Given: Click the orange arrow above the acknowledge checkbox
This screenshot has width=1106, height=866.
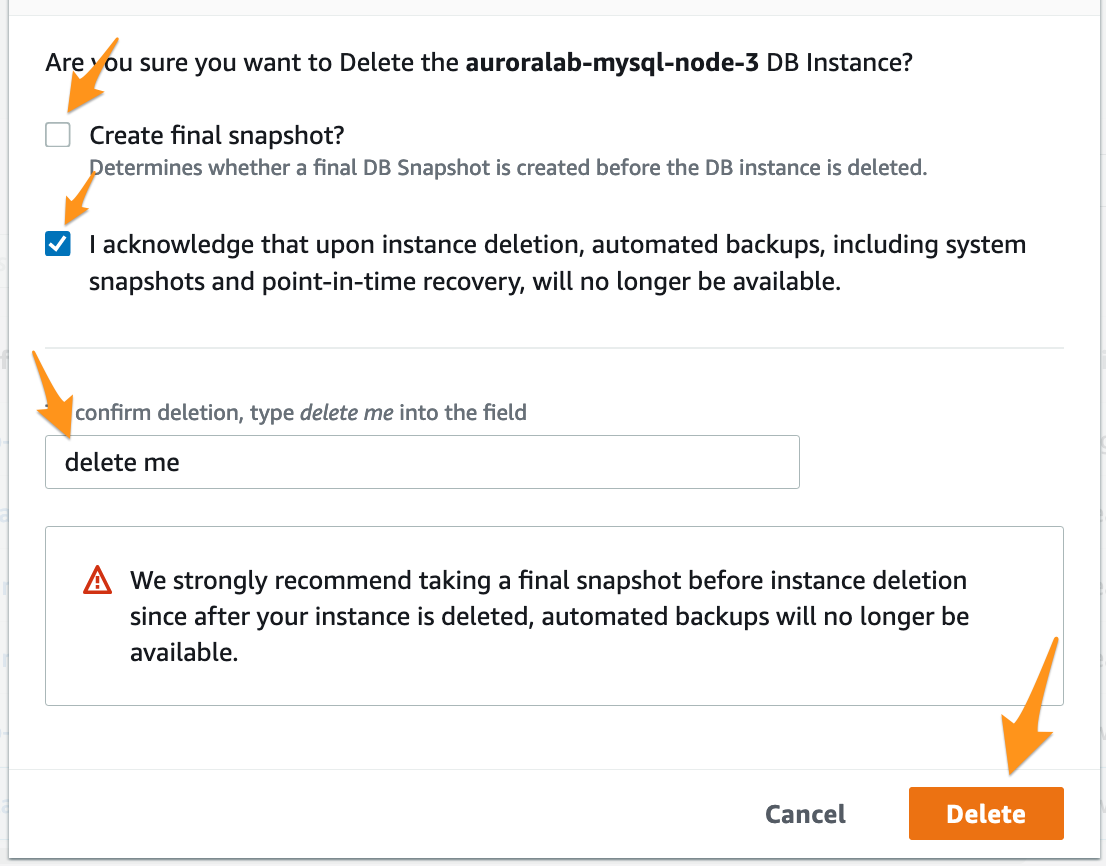Looking at the screenshot, I should click(x=80, y=200).
